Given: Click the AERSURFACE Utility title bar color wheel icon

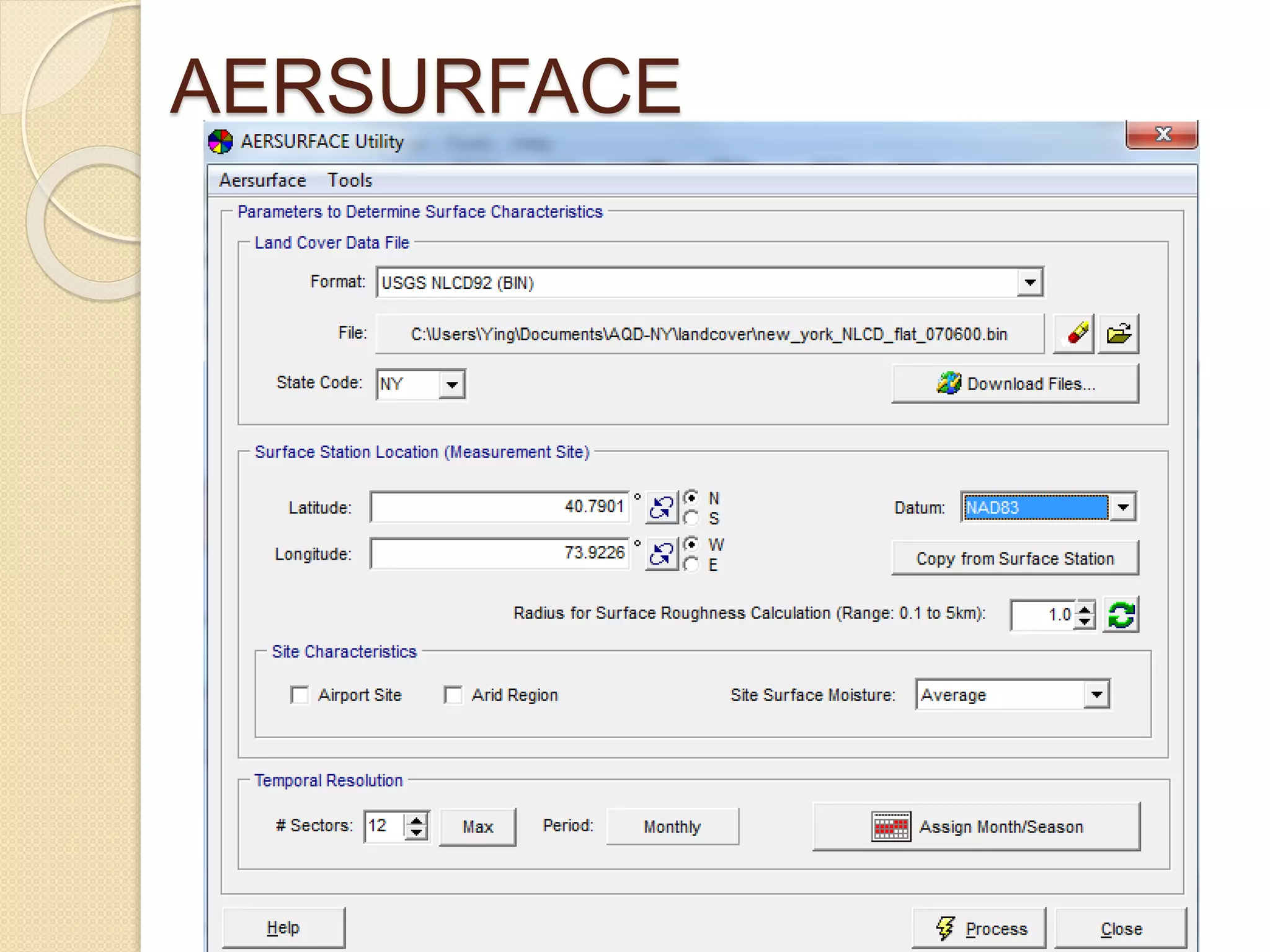Looking at the screenshot, I should point(221,142).
